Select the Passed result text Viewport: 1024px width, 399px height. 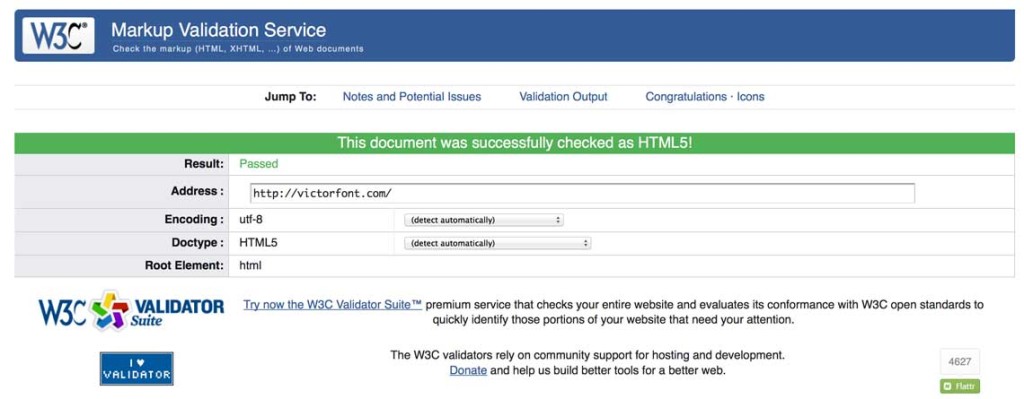259,164
